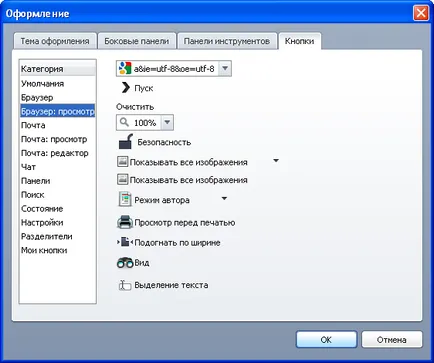Click the Безопасность padlock icon
434x363 pixels.
click(x=126, y=142)
